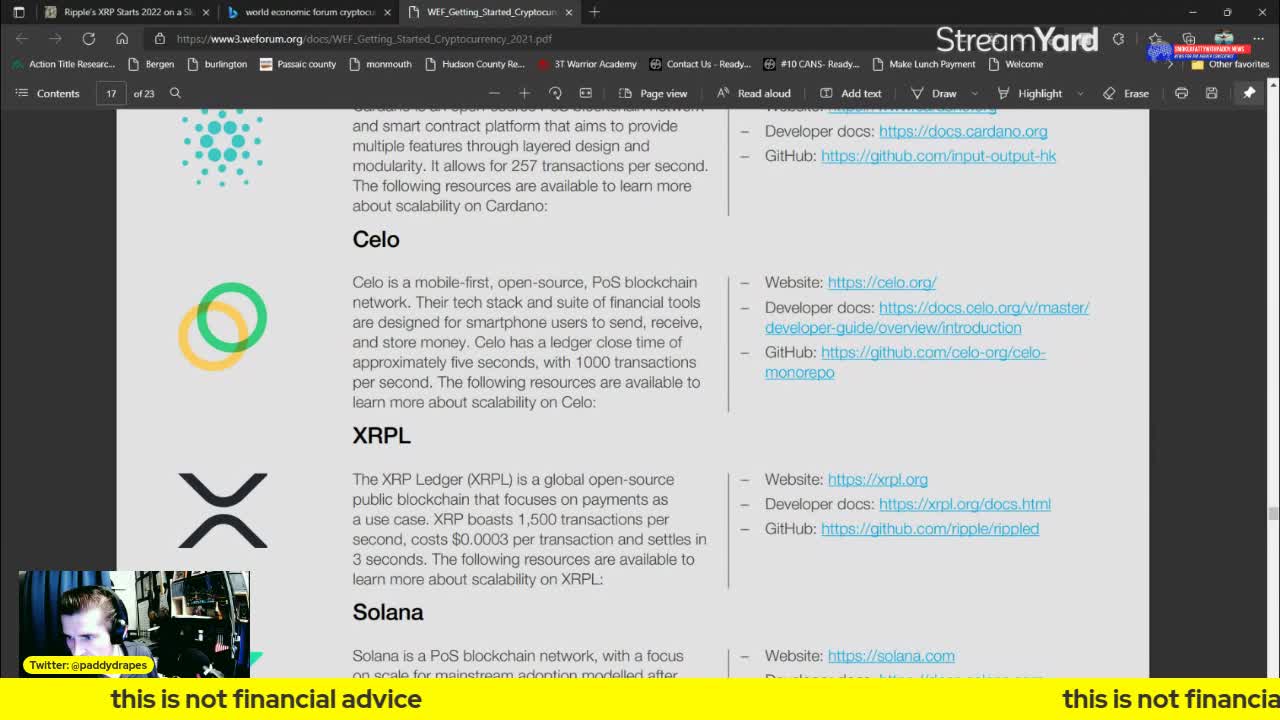The image size is (1280, 720).
Task: Expand the Highlight color dropdown
Action: (1080, 93)
